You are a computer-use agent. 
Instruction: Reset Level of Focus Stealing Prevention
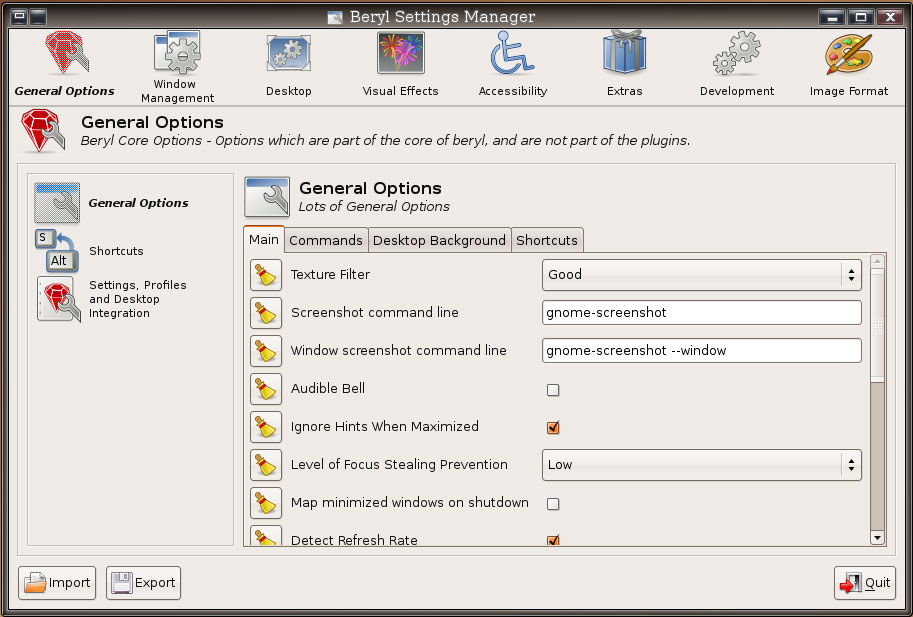tap(266, 464)
